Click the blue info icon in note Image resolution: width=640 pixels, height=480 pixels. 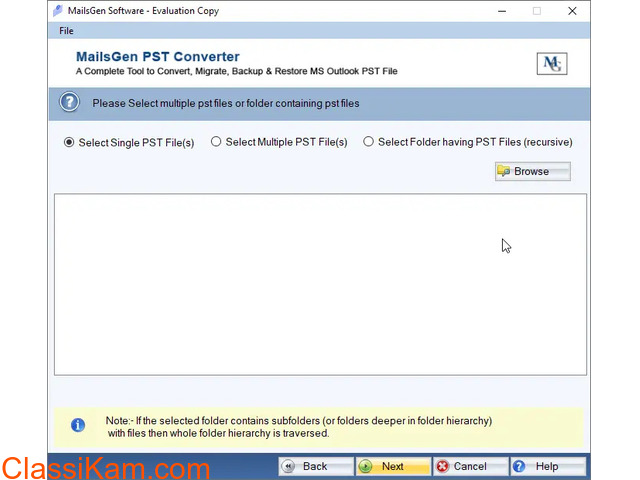tap(78, 425)
